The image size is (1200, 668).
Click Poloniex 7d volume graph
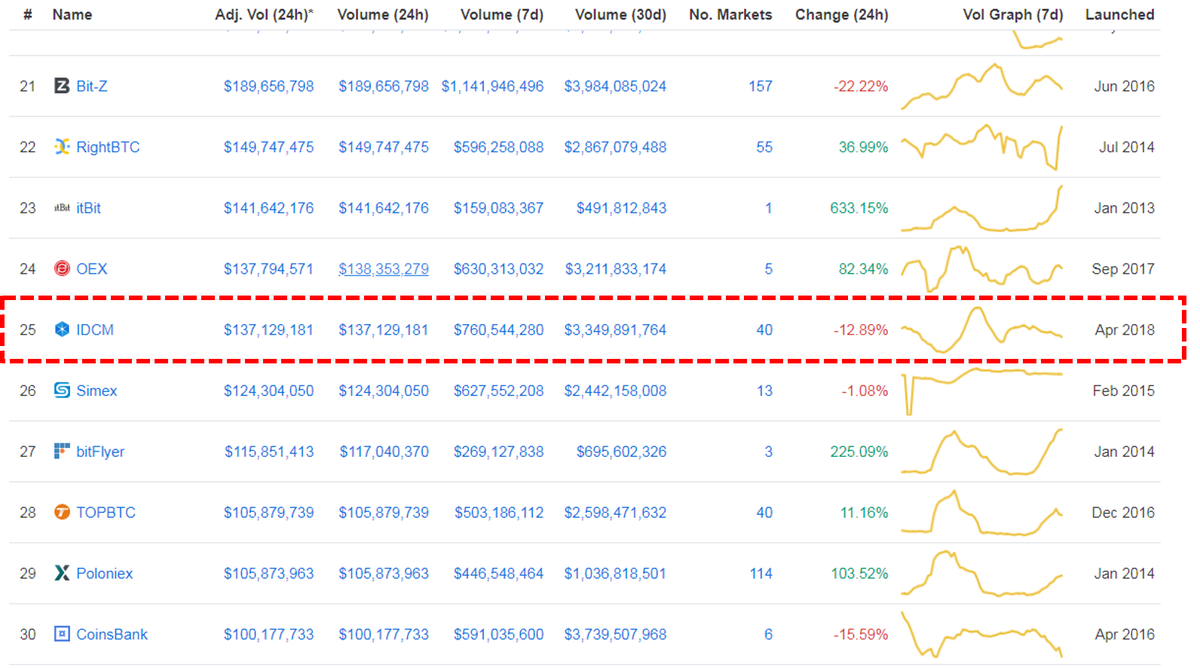point(982,573)
